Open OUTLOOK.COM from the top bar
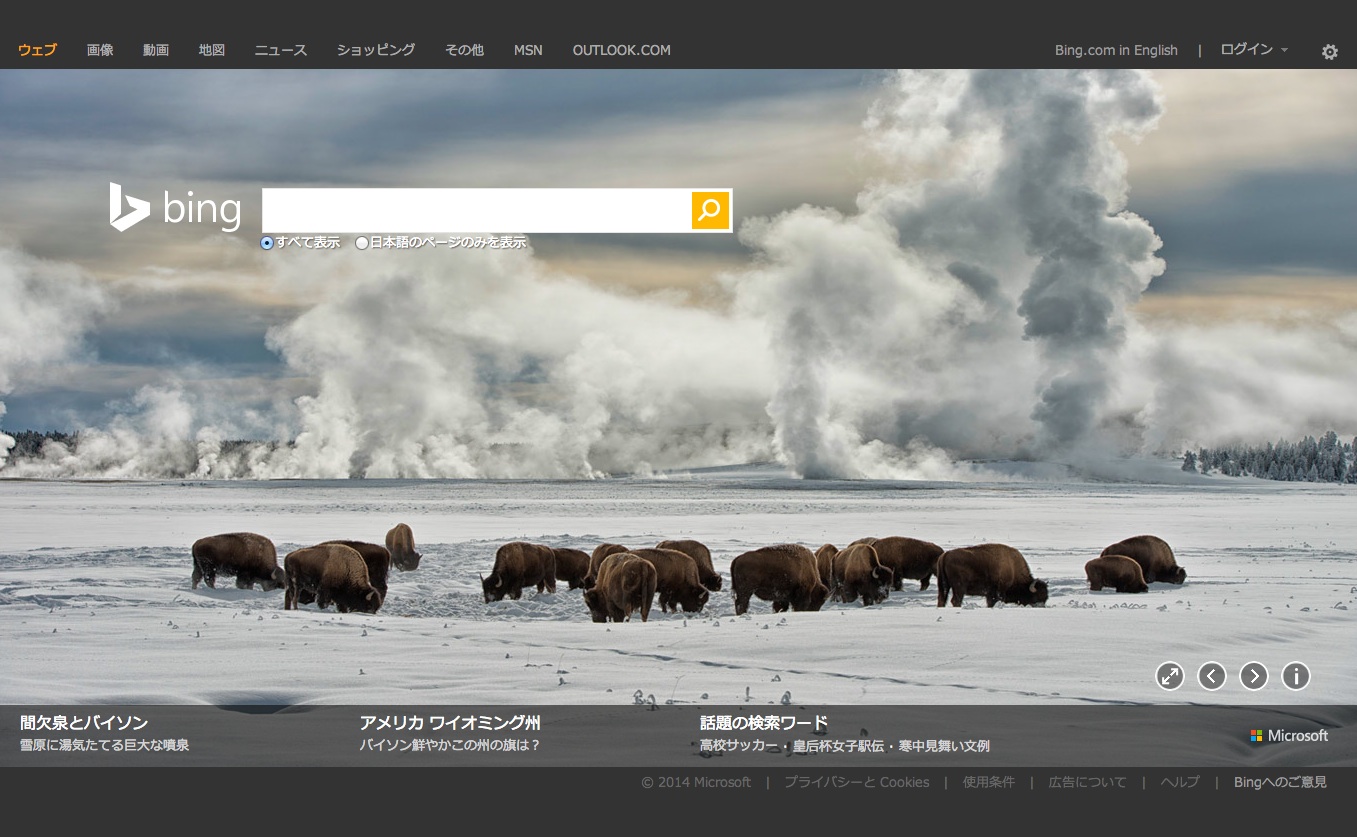The height and width of the screenshot is (837, 1357). pyautogui.click(x=621, y=50)
